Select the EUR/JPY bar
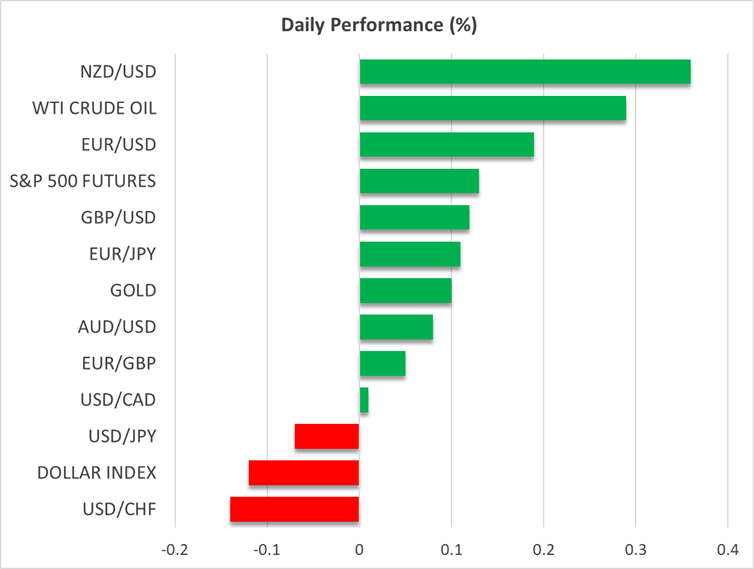This screenshot has height=569, width=754. [x=409, y=254]
